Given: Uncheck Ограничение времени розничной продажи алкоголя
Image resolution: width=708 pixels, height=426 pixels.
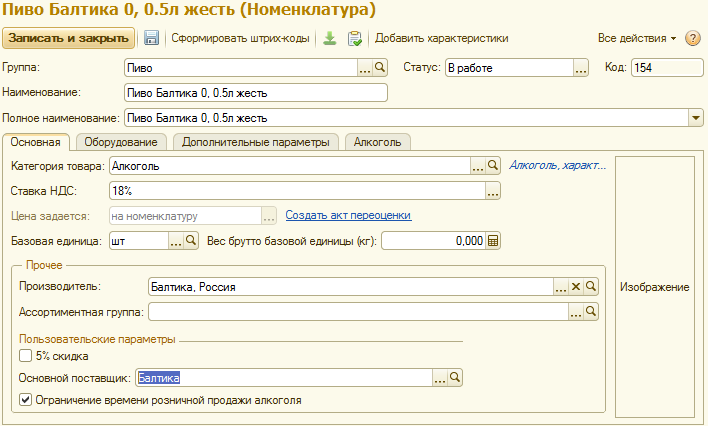Looking at the screenshot, I should tap(25, 400).
